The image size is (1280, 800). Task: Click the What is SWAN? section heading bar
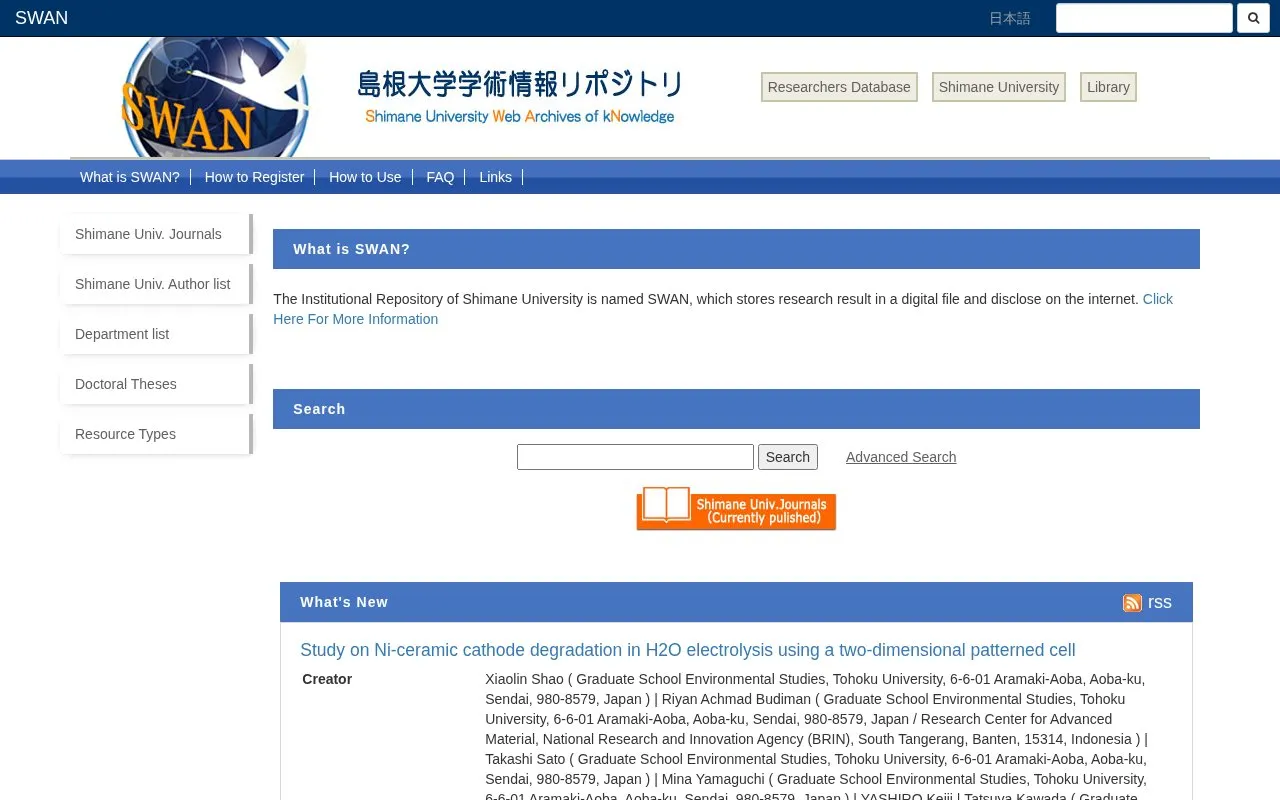tap(736, 249)
